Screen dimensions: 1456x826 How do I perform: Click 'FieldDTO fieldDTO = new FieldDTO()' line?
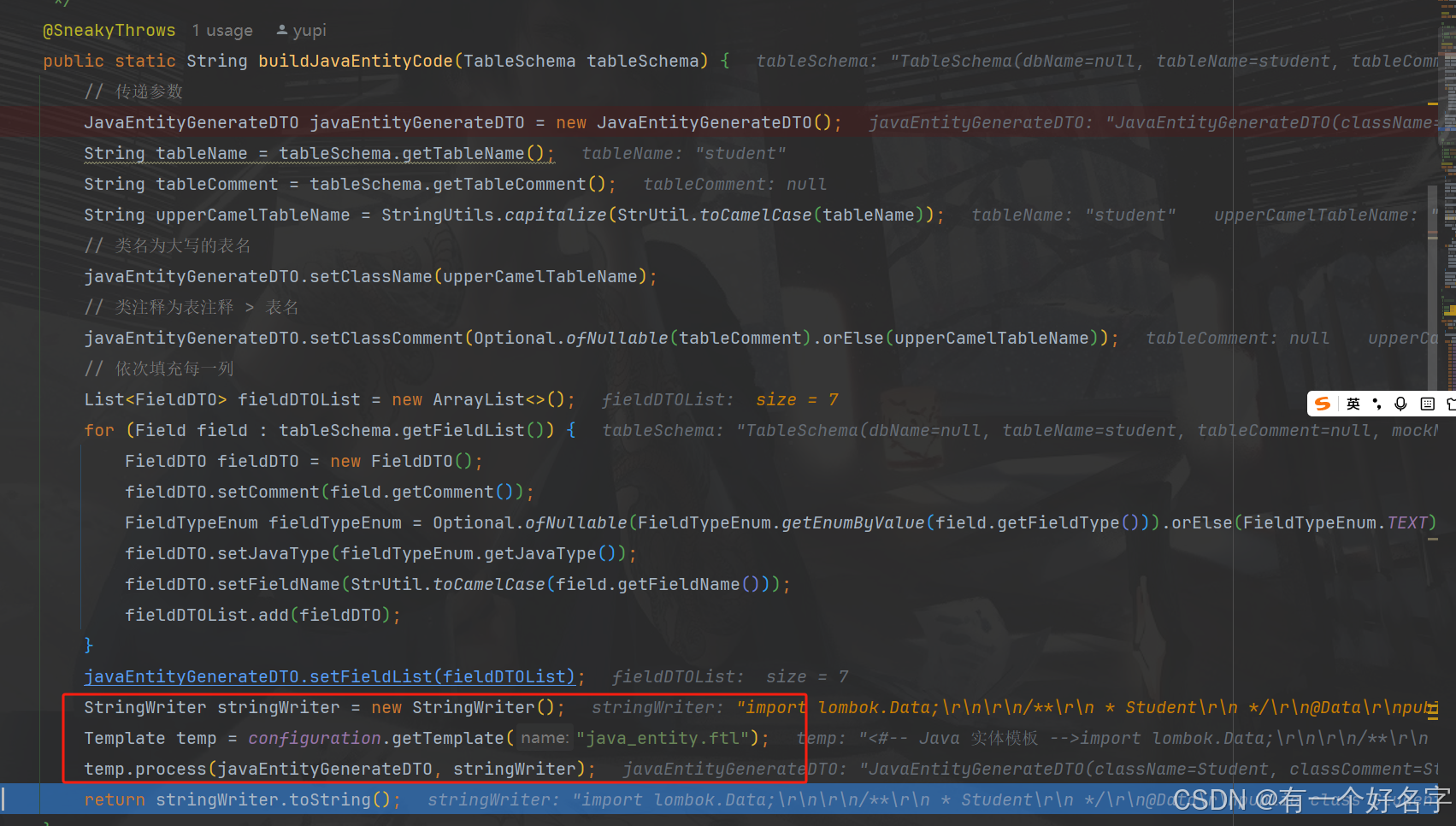304,462
